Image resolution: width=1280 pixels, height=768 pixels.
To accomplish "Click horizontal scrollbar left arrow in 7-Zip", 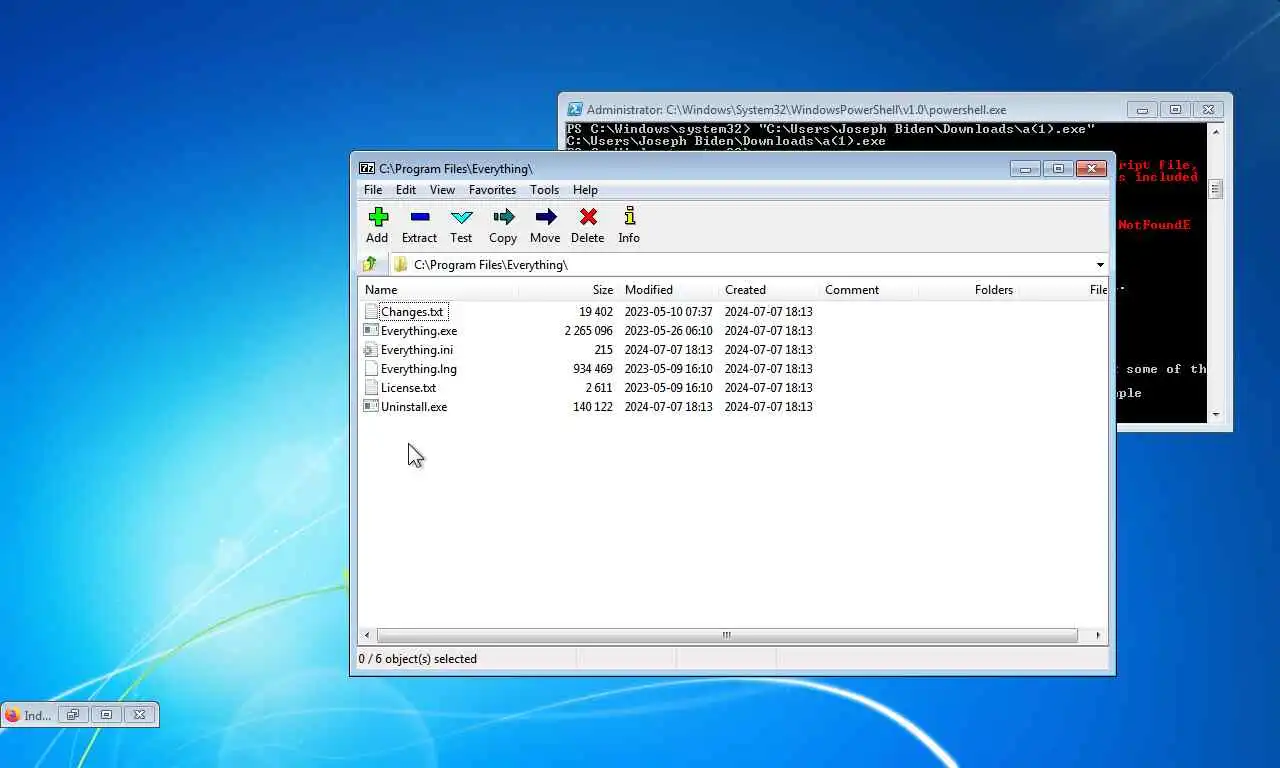I will 367,635.
